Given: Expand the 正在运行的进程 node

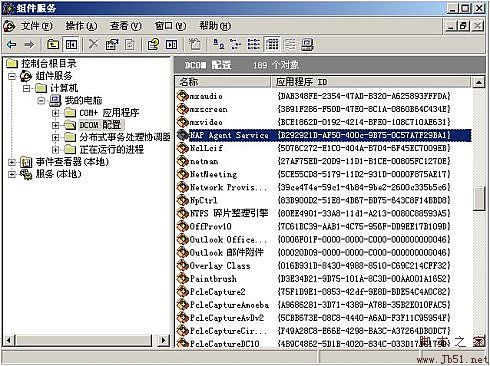Looking at the screenshot, I should click(56, 150).
